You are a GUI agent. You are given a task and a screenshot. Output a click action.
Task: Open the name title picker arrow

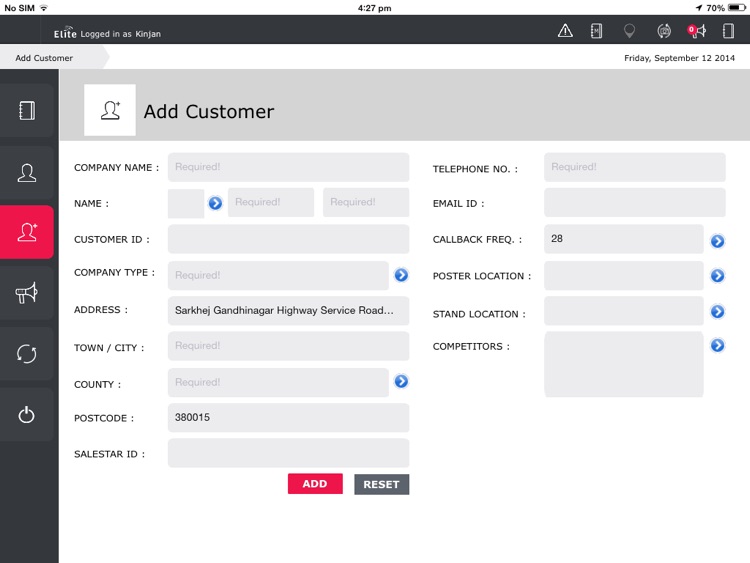point(215,203)
